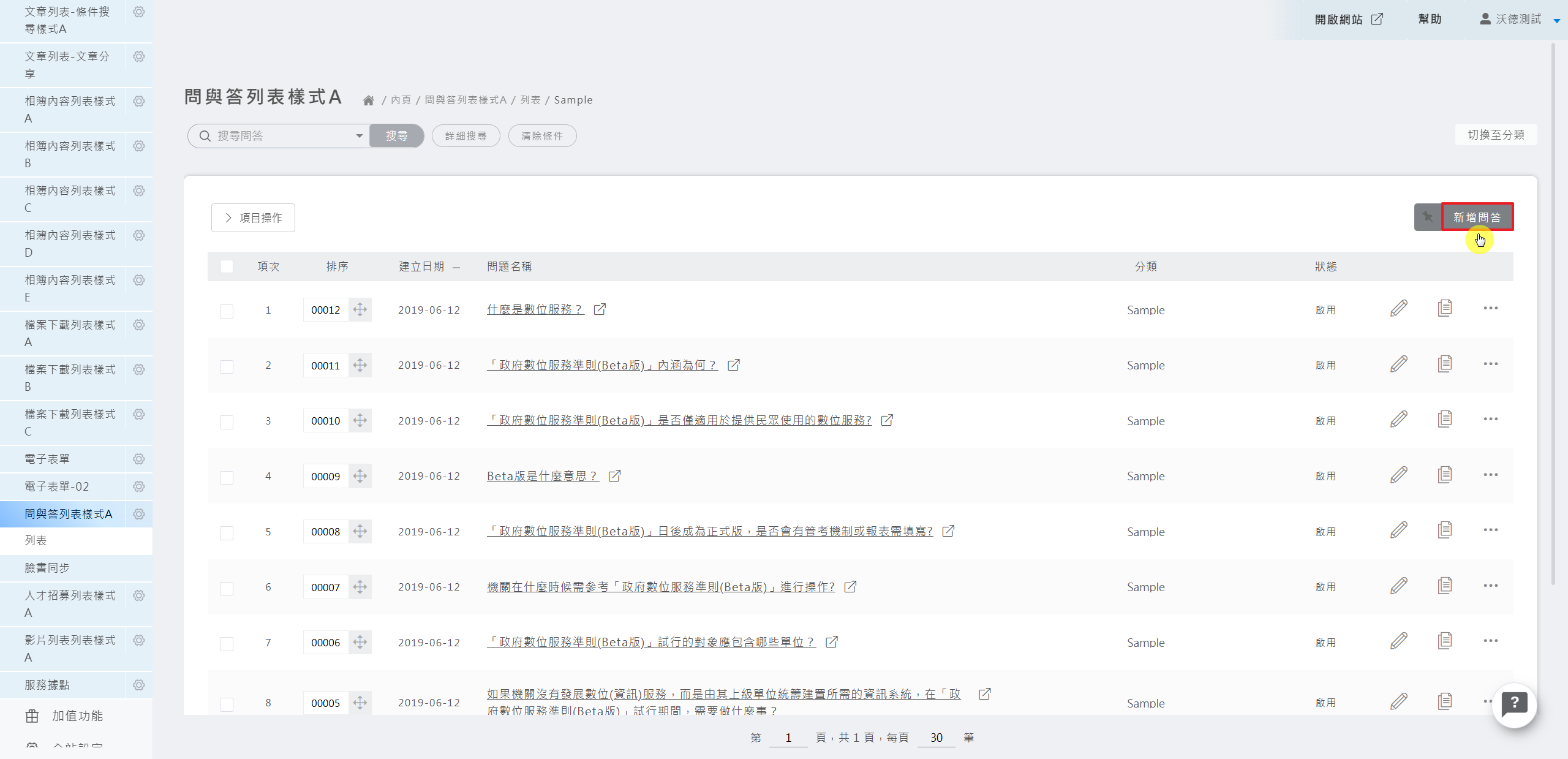This screenshot has width=1568, height=759.
Task: Click the pin icon beside 新增問答
Action: point(1427,217)
